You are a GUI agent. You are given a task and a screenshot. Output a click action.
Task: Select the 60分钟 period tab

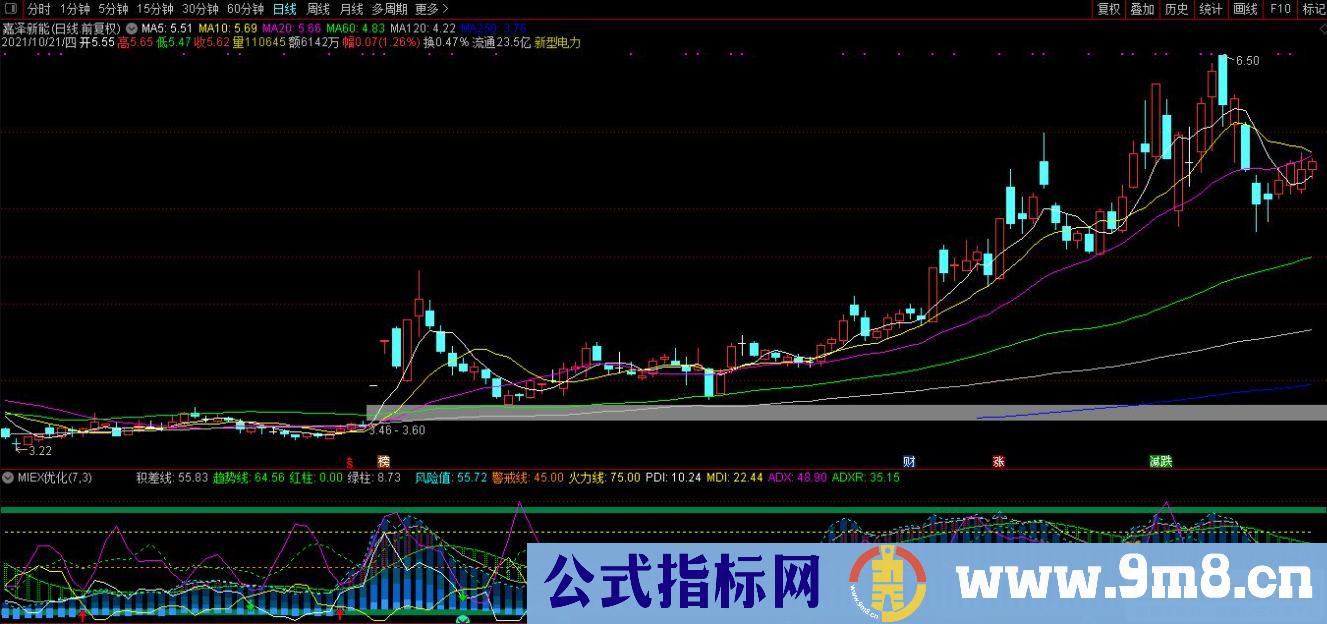[245, 9]
